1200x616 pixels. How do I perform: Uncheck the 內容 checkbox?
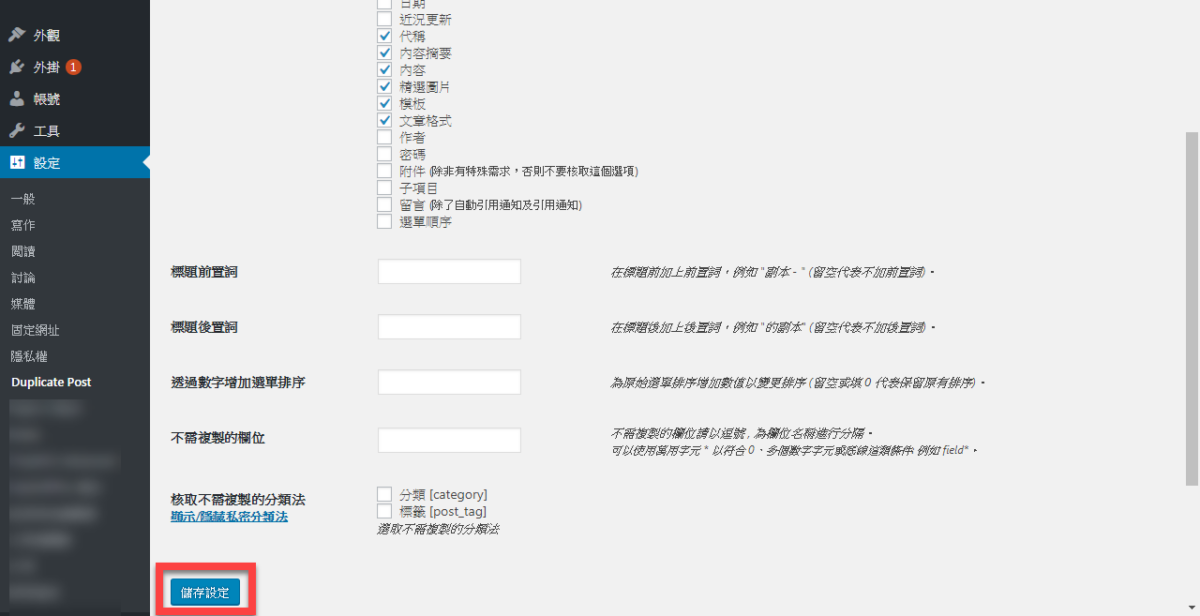click(x=384, y=70)
